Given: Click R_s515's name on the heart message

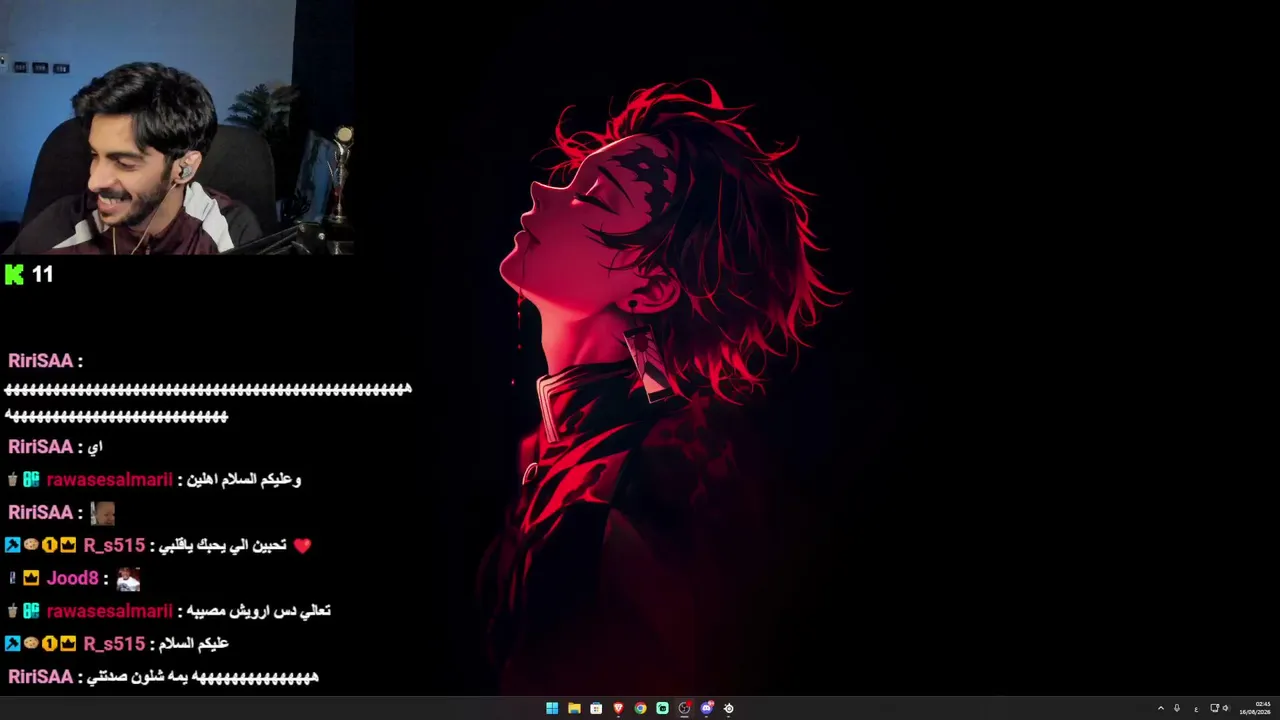Looking at the screenshot, I should pyautogui.click(x=114, y=546).
